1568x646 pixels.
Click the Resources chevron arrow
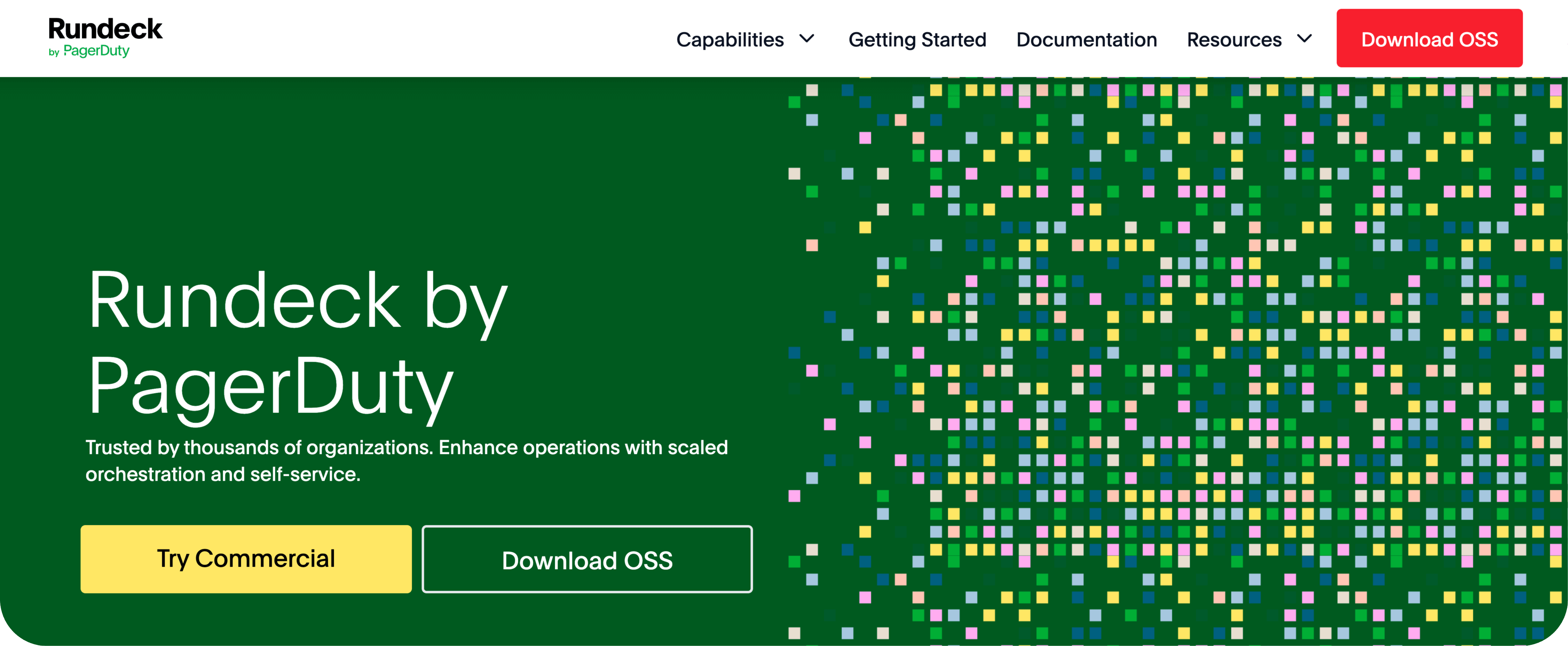[1305, 39]
